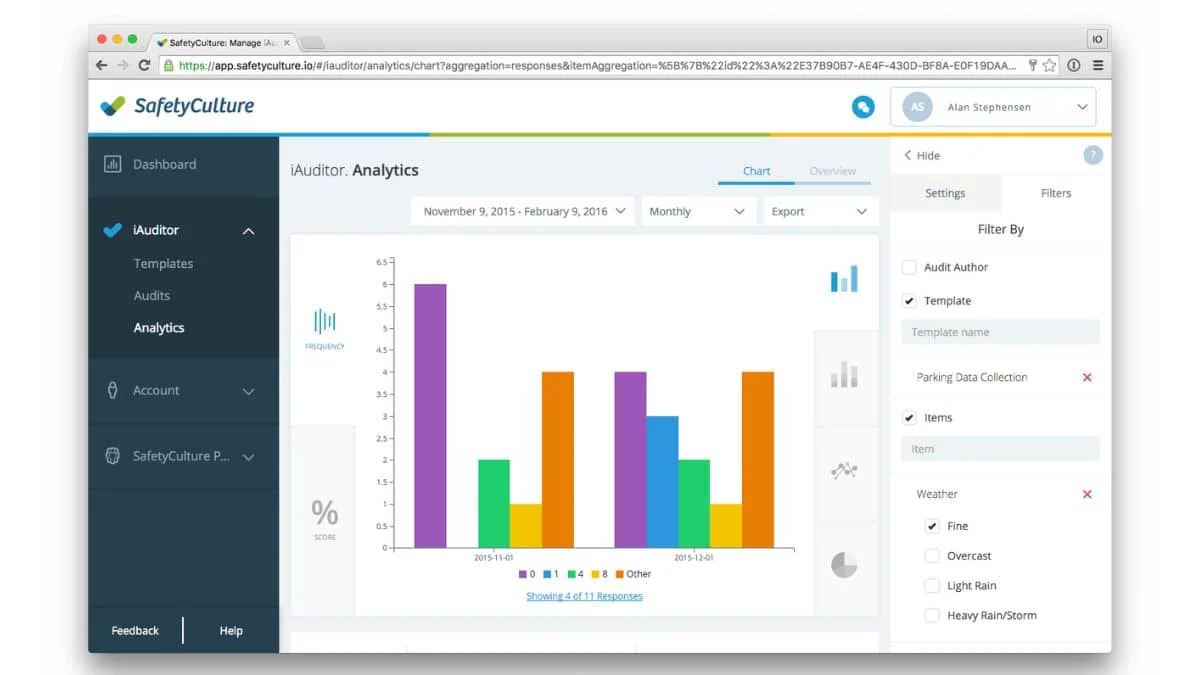This screenshot has width=1200, height=675.
Task: Remove the Parking Data Collection filter
Action: tap(1087, 377)
